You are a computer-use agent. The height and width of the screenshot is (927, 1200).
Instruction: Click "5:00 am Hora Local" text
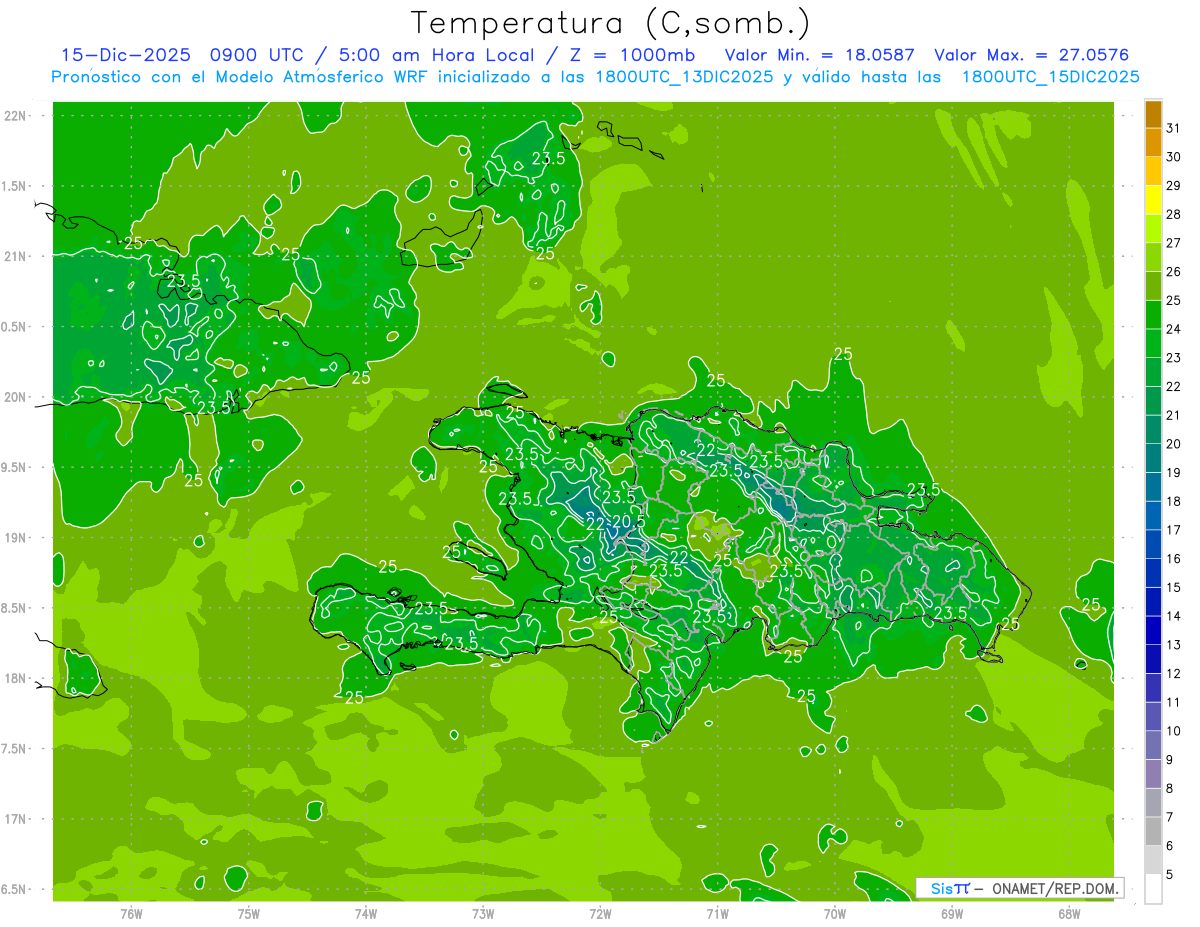tap(438, 55)
